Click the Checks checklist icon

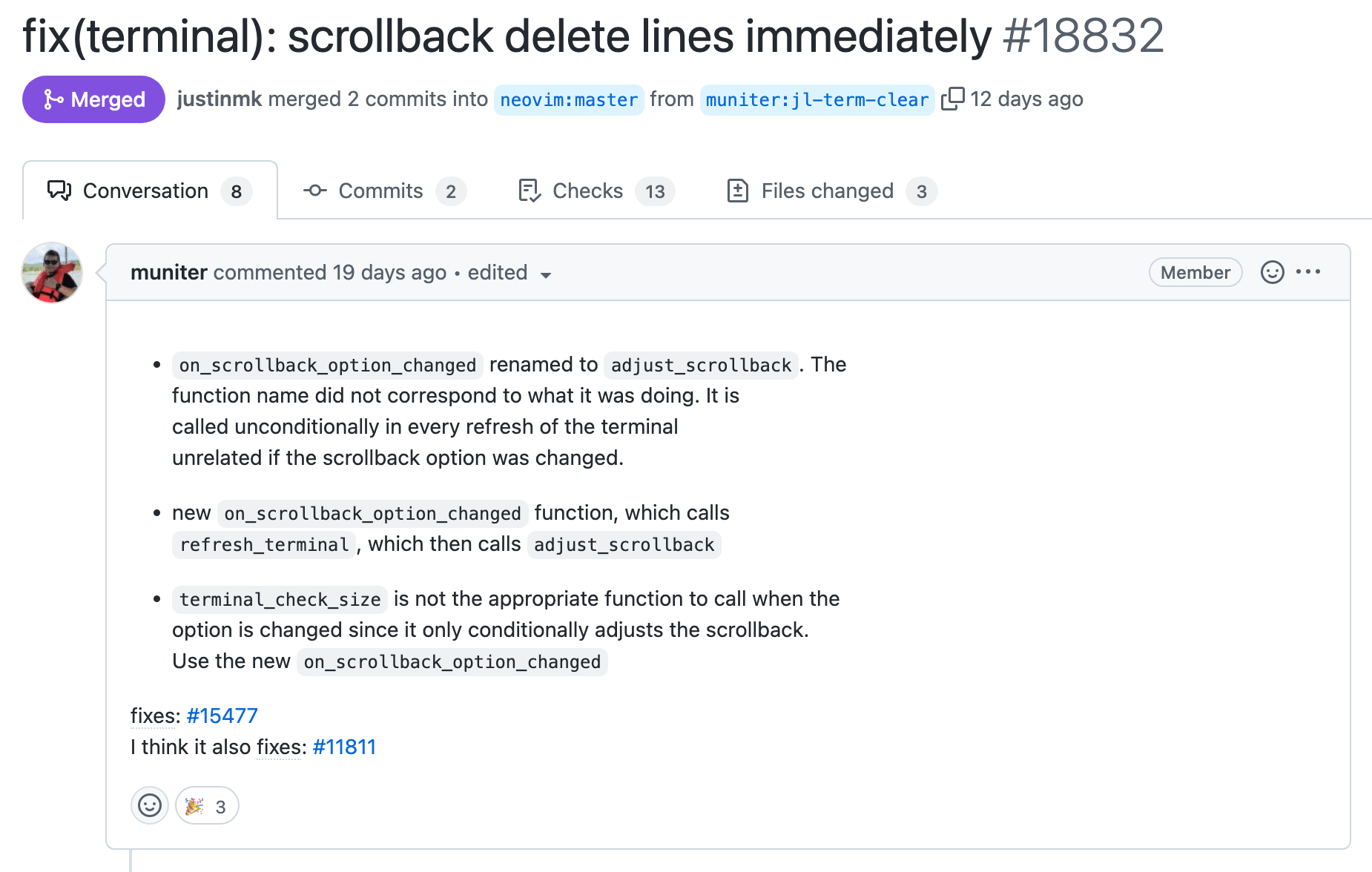point(528,191)
